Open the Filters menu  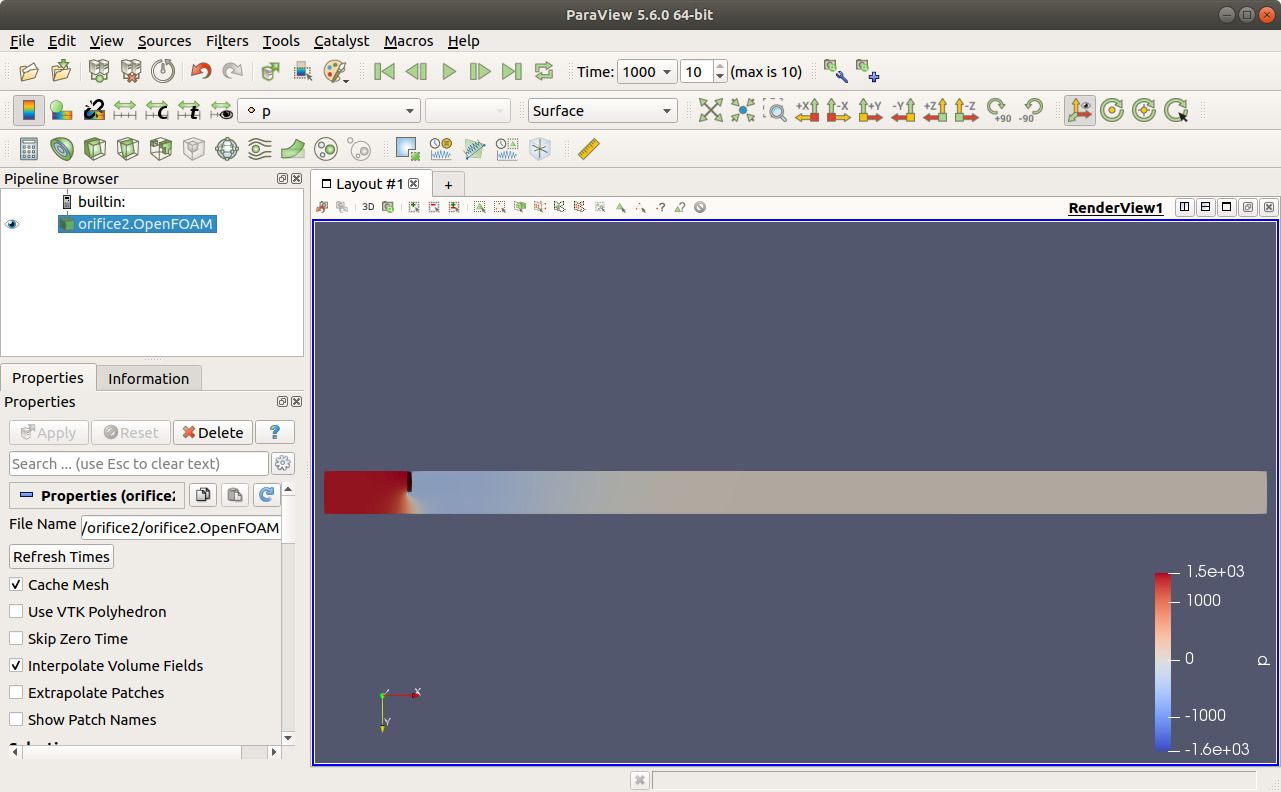tap(227, 41)
